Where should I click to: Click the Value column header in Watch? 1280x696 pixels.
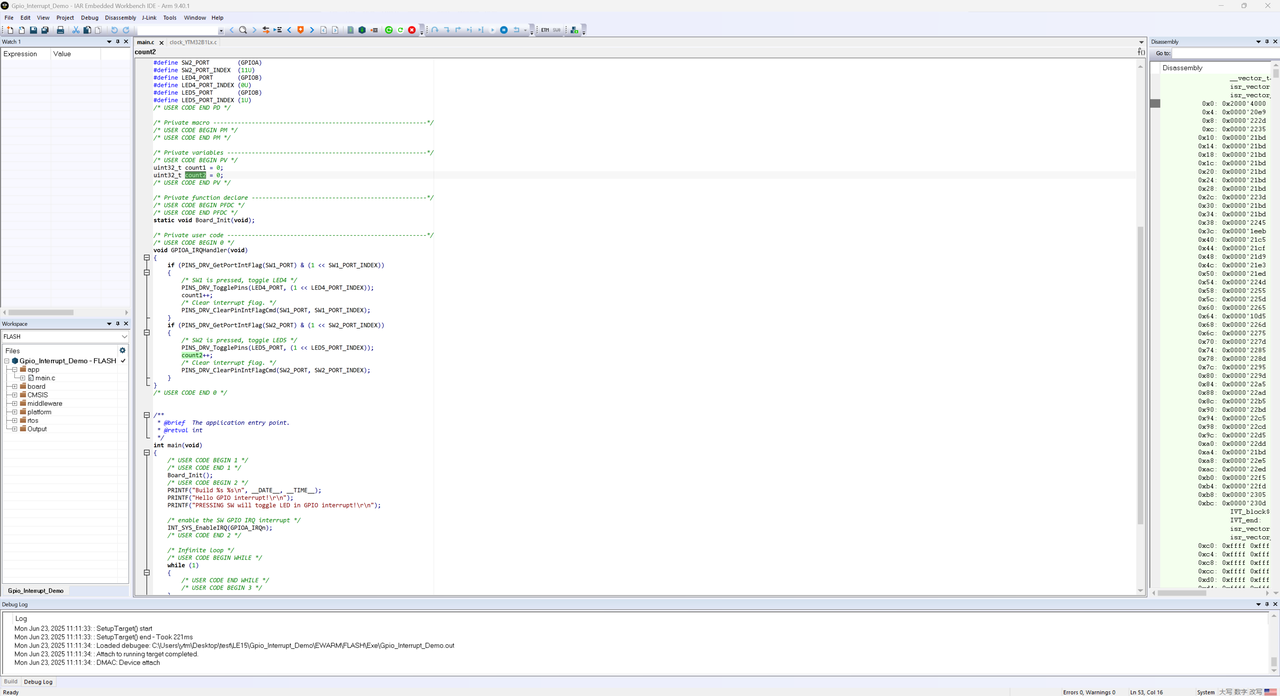click(x=75, y=54)
